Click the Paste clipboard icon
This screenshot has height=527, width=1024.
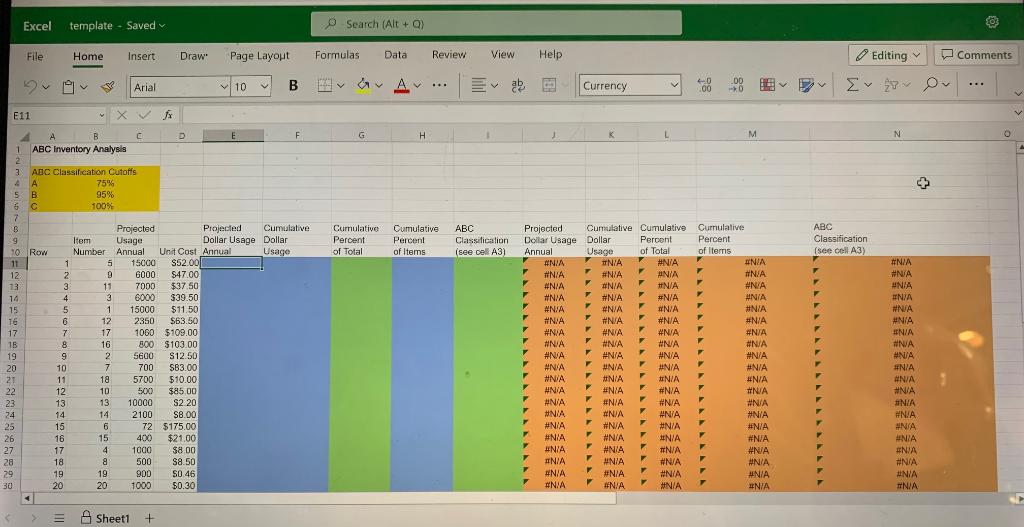[x=68, y=87]
